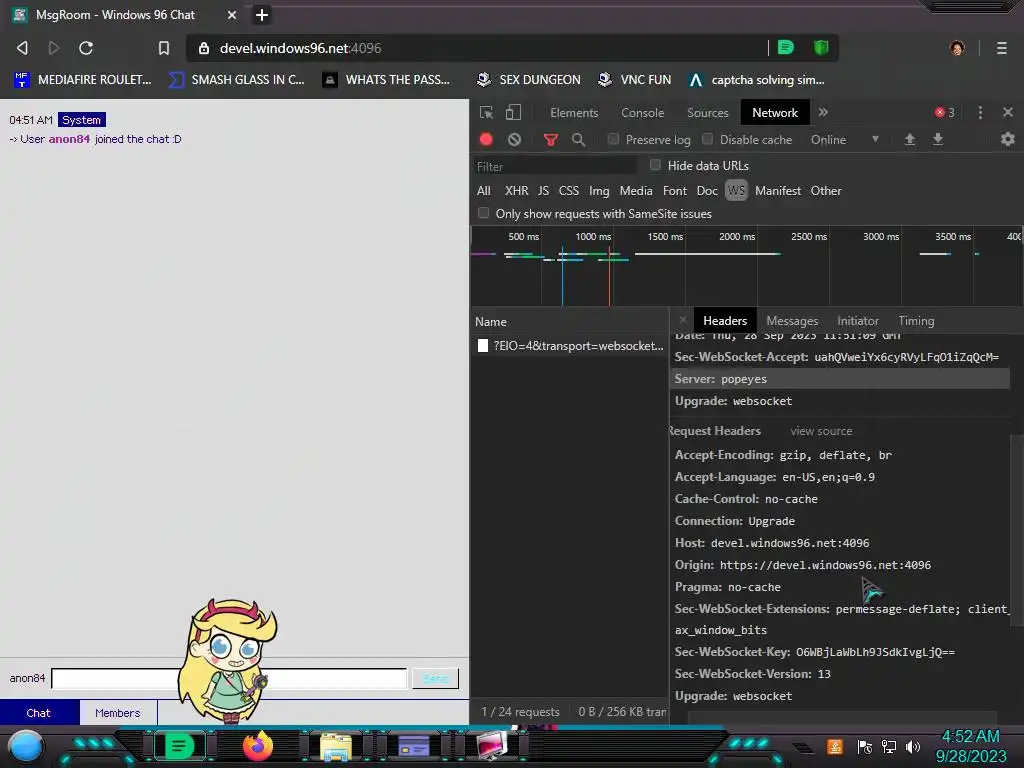Click the Server: popeyes header row

point(840,379)
